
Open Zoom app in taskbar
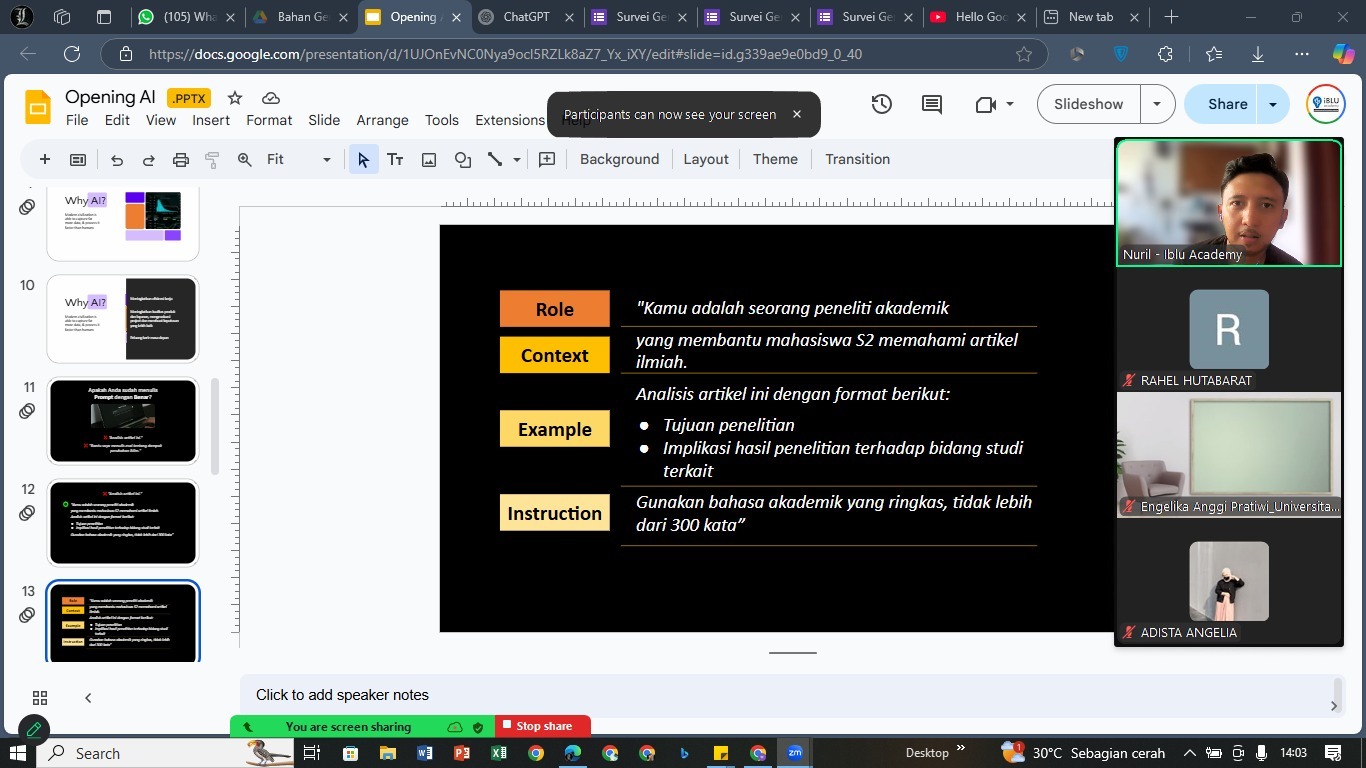795,753
